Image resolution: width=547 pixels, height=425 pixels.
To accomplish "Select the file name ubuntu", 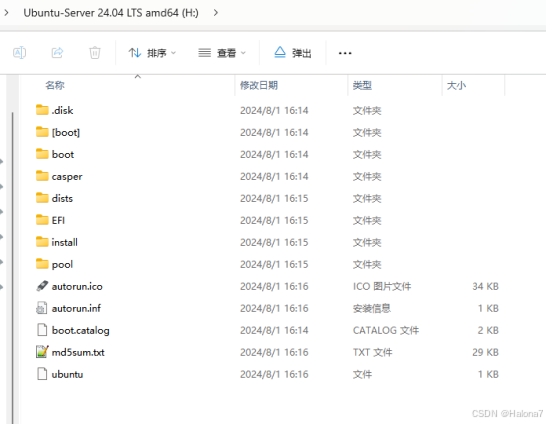I will click(67, 374).
